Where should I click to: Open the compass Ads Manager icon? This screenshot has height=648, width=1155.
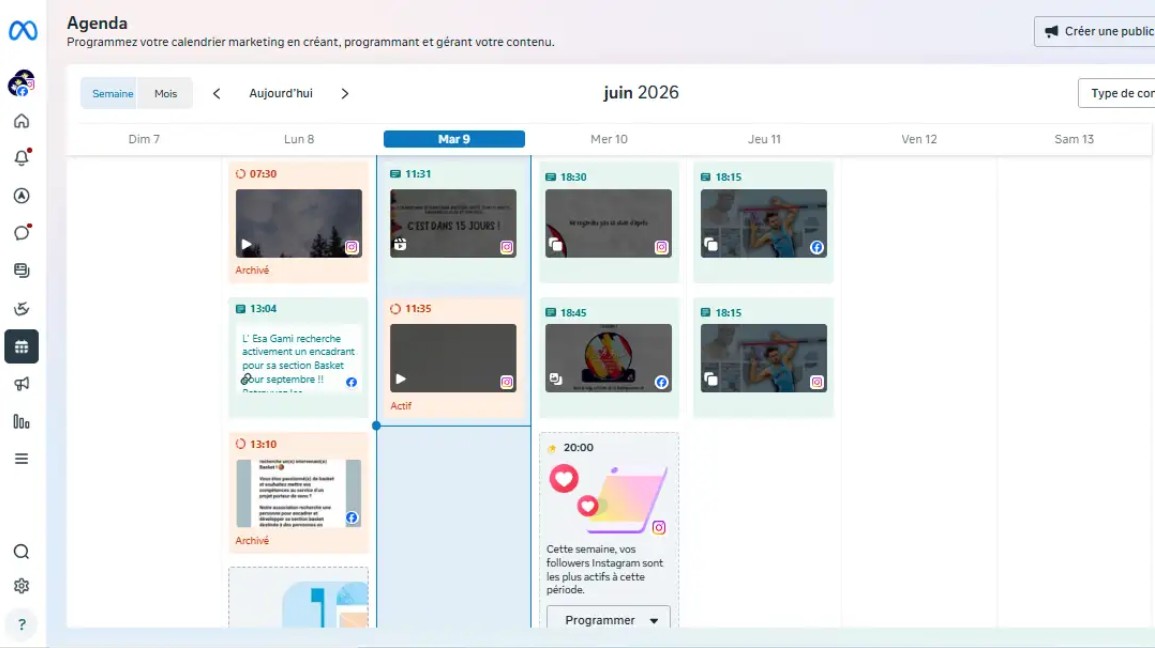tap(21, 195)
